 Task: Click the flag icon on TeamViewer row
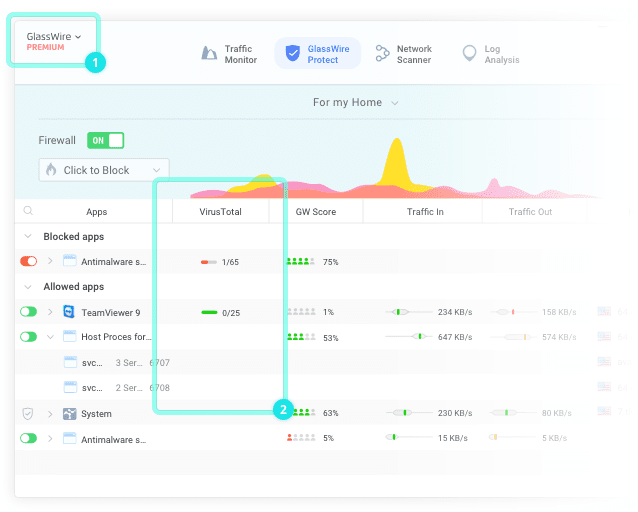[604, 312]
